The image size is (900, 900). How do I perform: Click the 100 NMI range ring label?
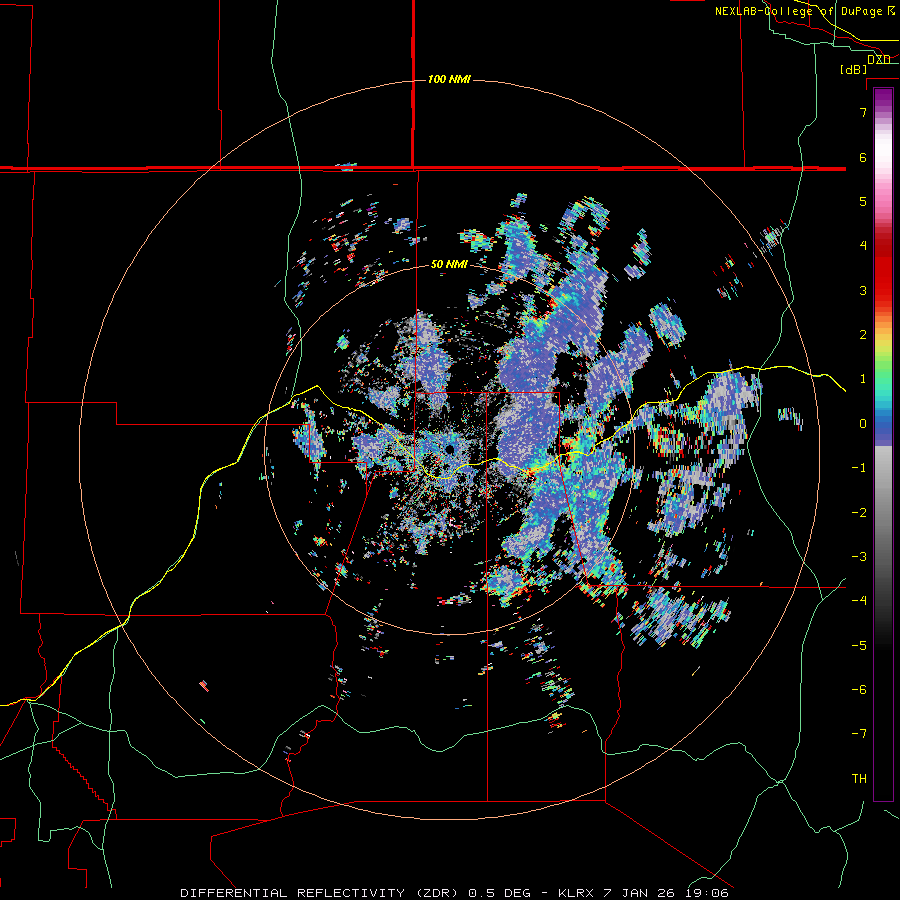[x=449, y=79]
